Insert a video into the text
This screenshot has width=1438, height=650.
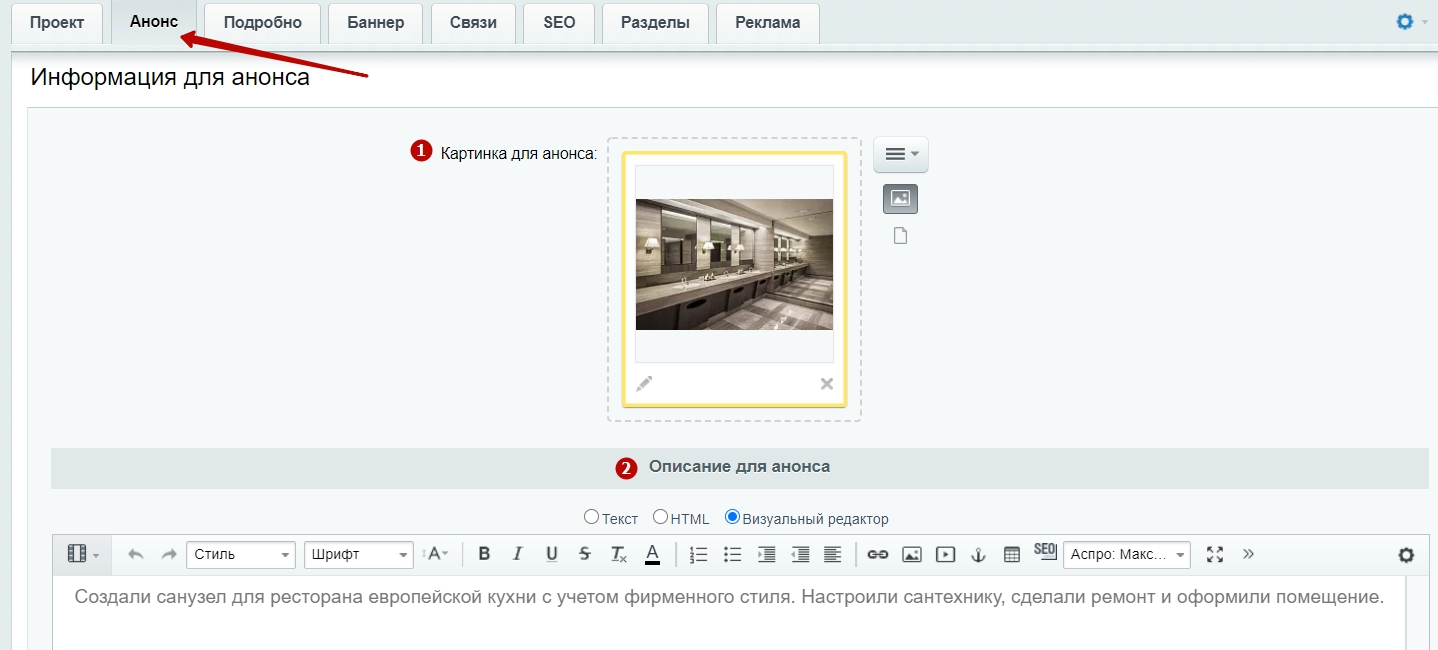tap(945, 554)
